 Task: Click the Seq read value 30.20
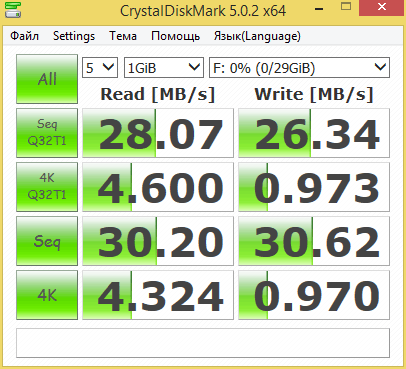point(158,241)
